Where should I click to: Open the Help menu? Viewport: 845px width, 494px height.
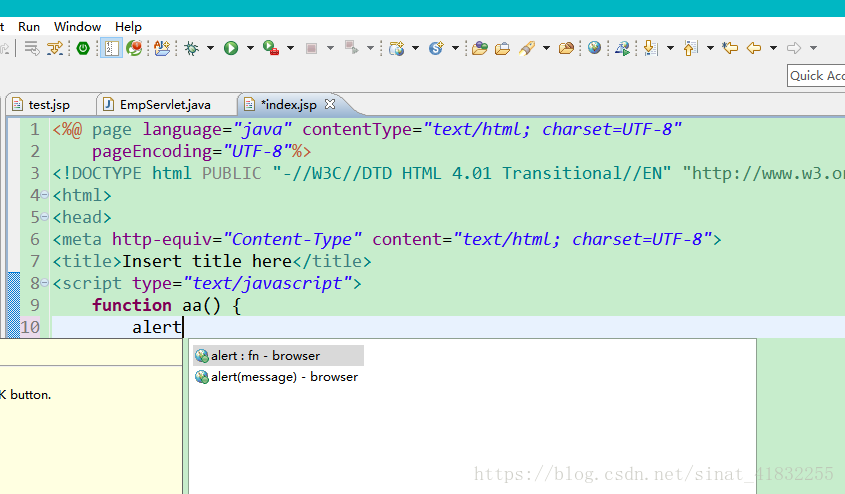[128, 27]
